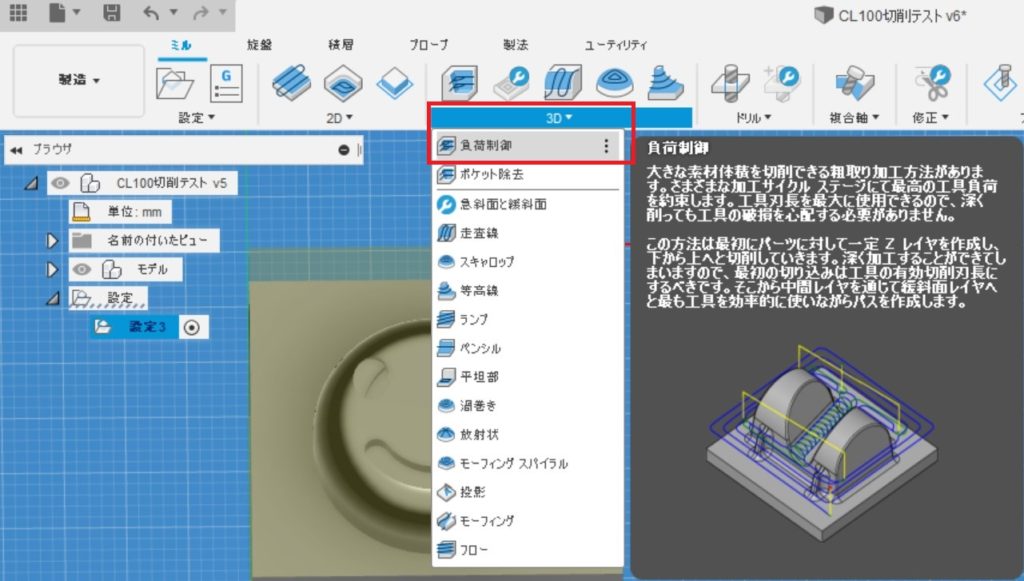Select the Drill tool icon
Screen dimensions: 1024x581
coord(730,83)
